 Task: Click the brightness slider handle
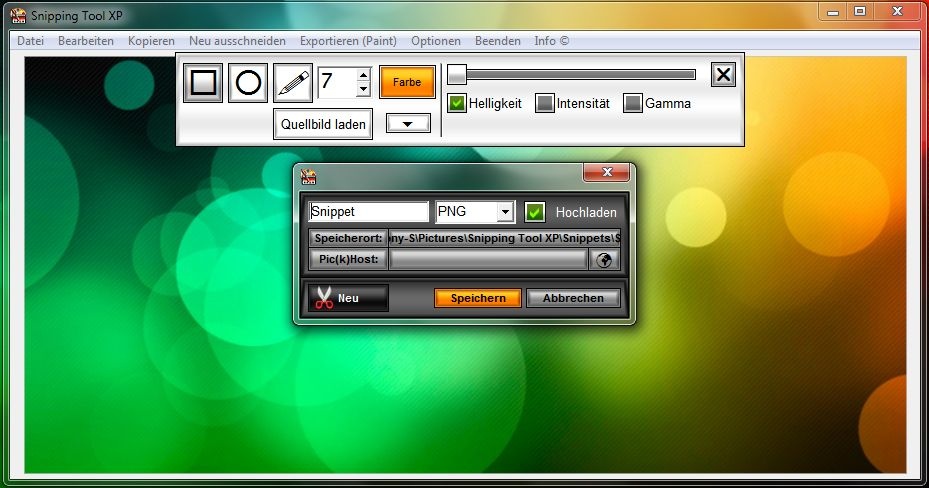click(457, 75)
